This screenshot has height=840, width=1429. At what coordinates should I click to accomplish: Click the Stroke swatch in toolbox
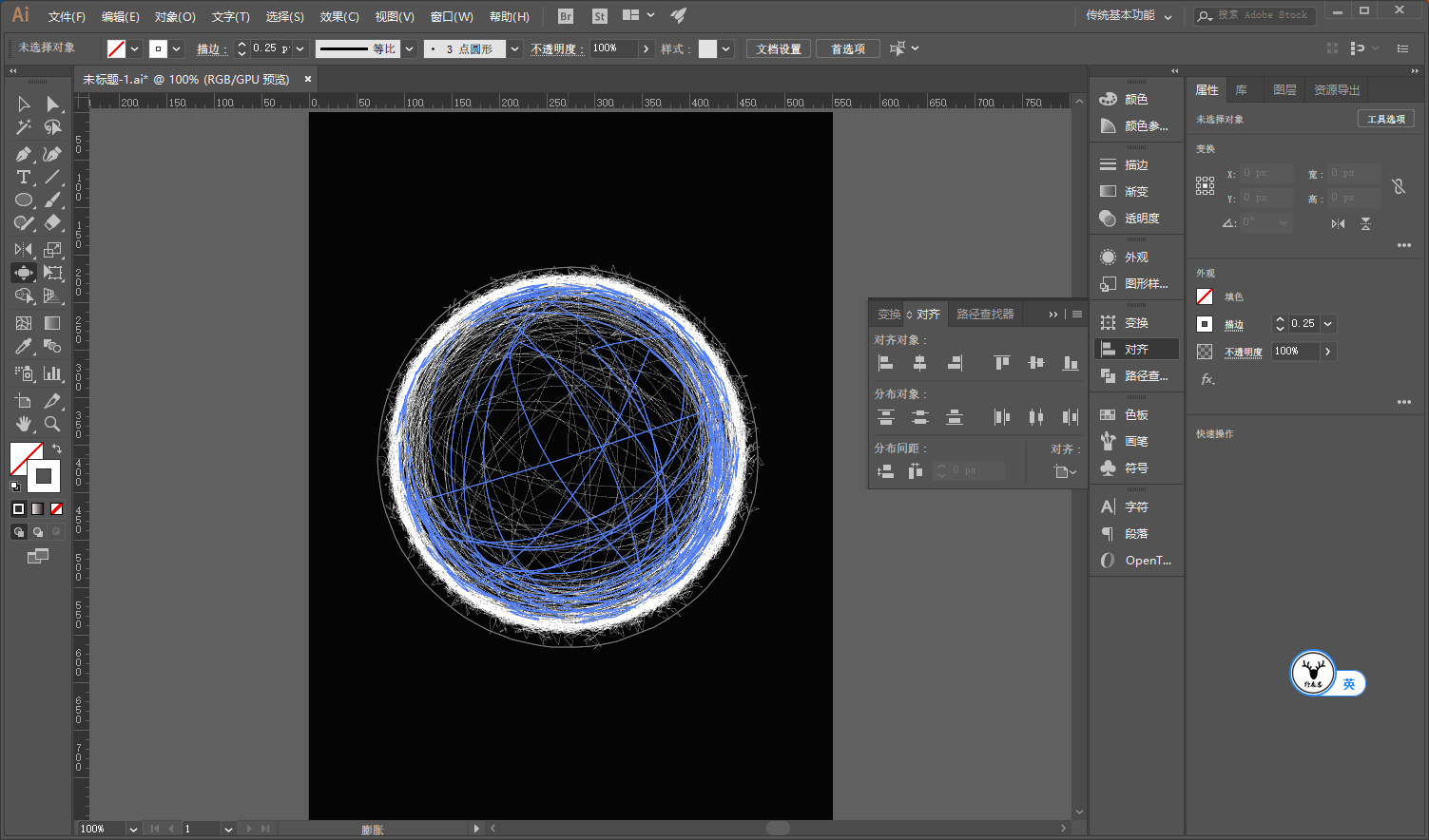click(44, 476)
